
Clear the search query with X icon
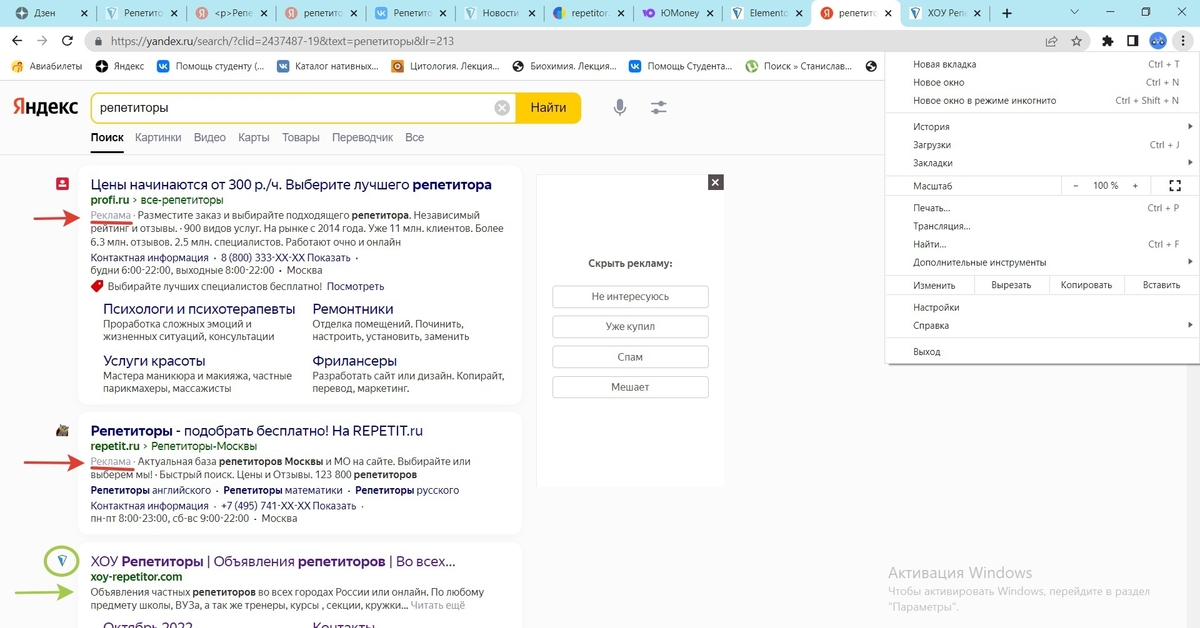click(x=502, y=108)
